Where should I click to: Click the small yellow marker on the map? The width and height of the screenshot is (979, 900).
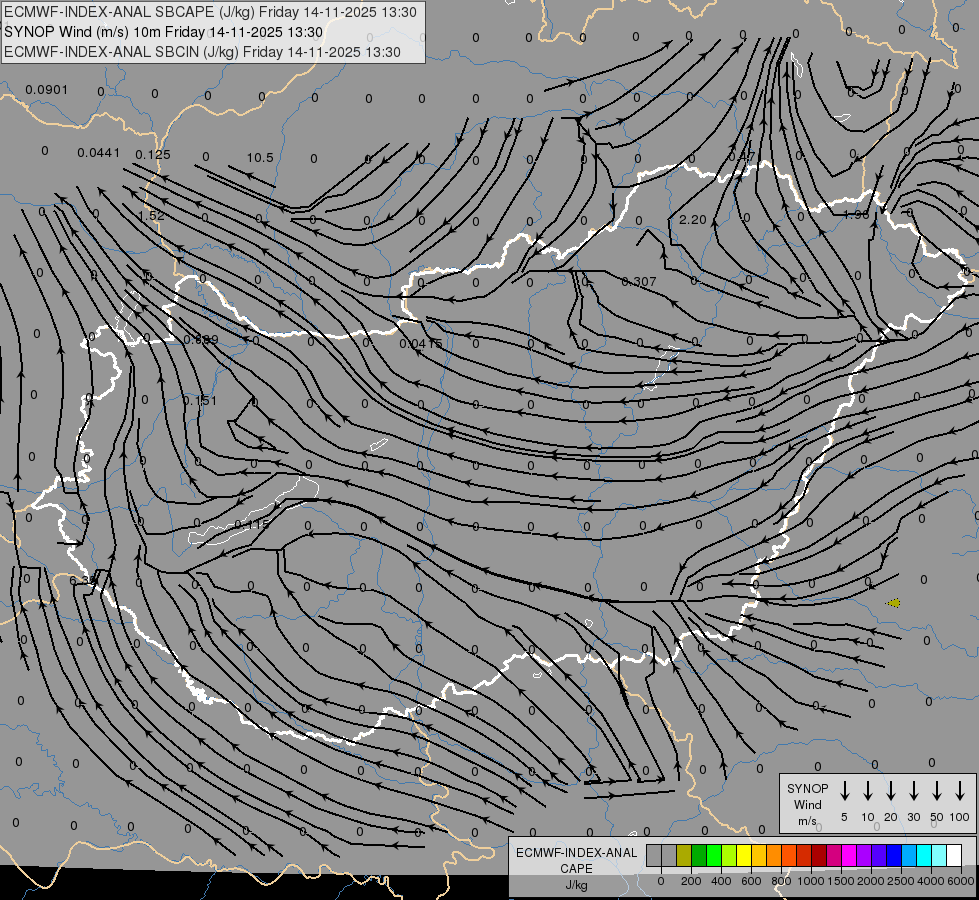tap(893, 603)
